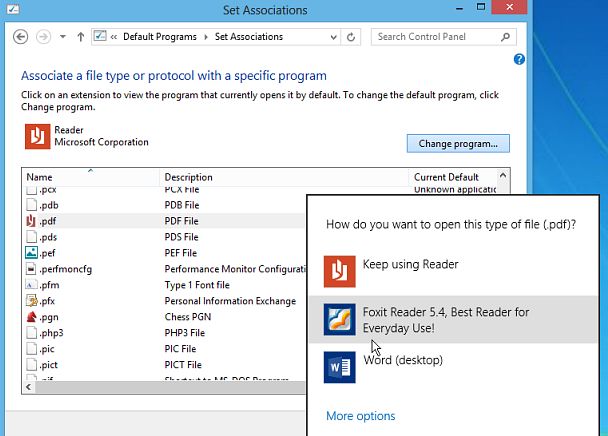This screenshot has width=608, height=436.
Task: Click the PDB File description
Action: tap(182, 205)
